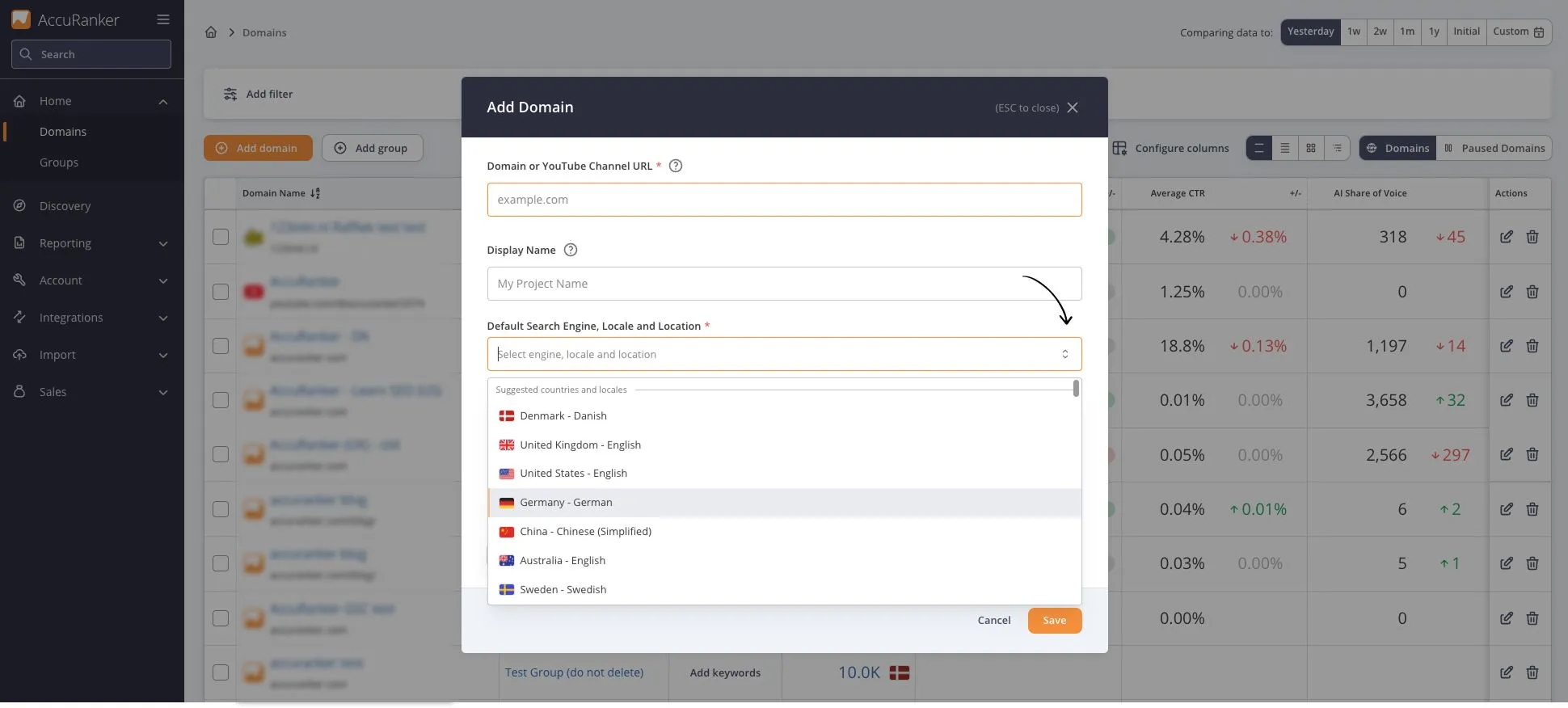This screenshot has height=708, width=1568.
Task: Click help icon beside Display Name label
Action: point(571,250)
